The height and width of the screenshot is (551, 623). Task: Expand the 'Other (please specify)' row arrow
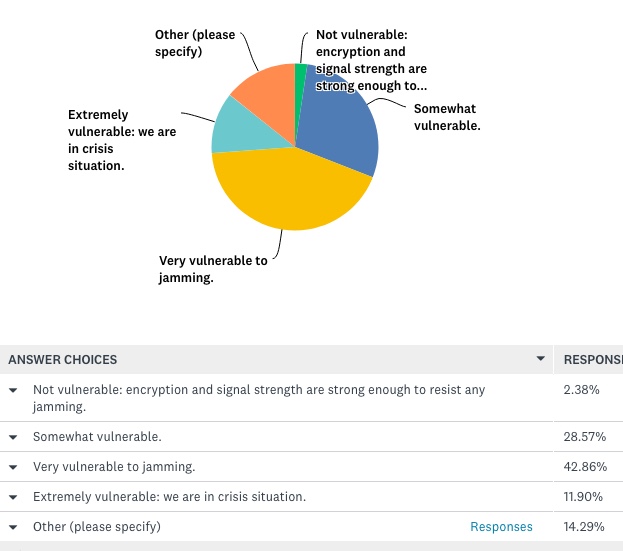click(13, 527)
